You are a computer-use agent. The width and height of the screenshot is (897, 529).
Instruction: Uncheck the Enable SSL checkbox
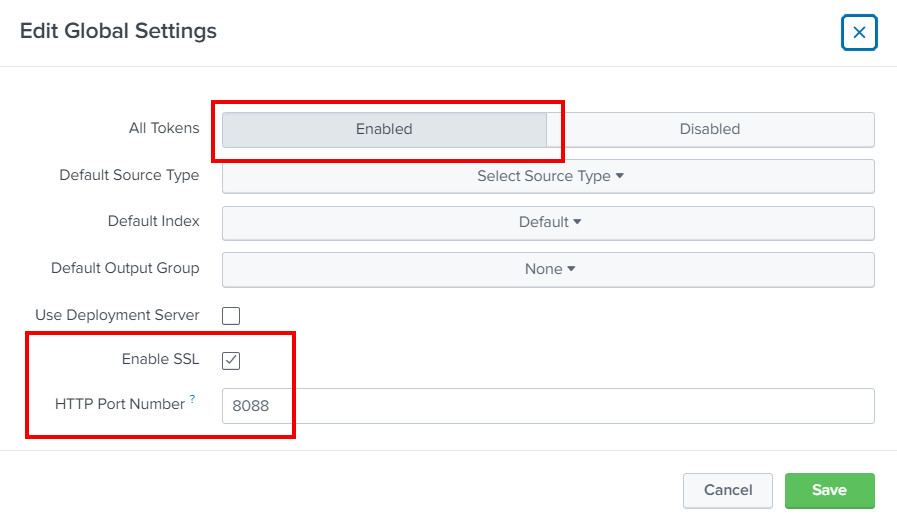231,360
